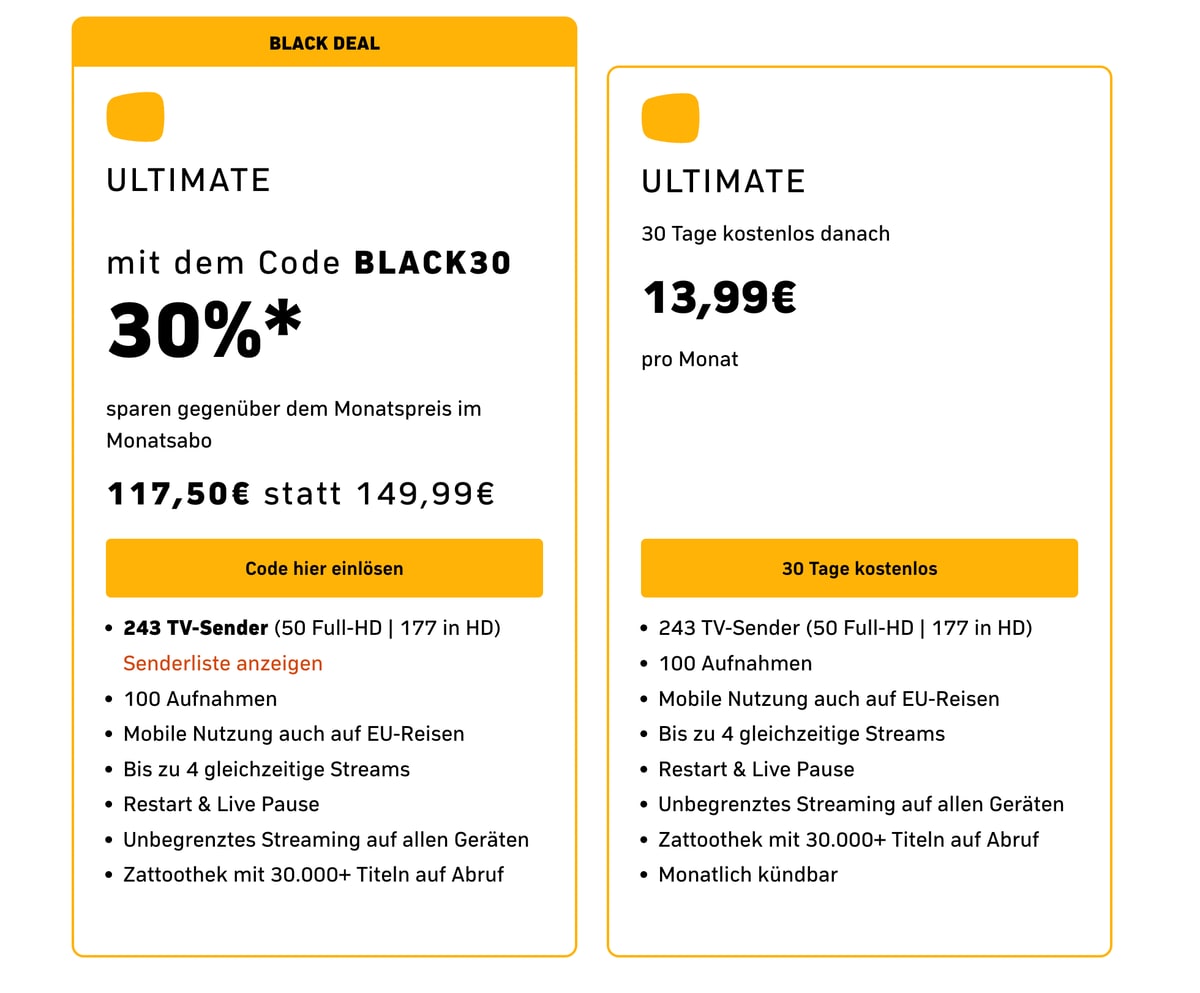Click the bold "243 TV-Sender" text
The width and height of the screenshot is (1200, 993).
coord(196,628)
